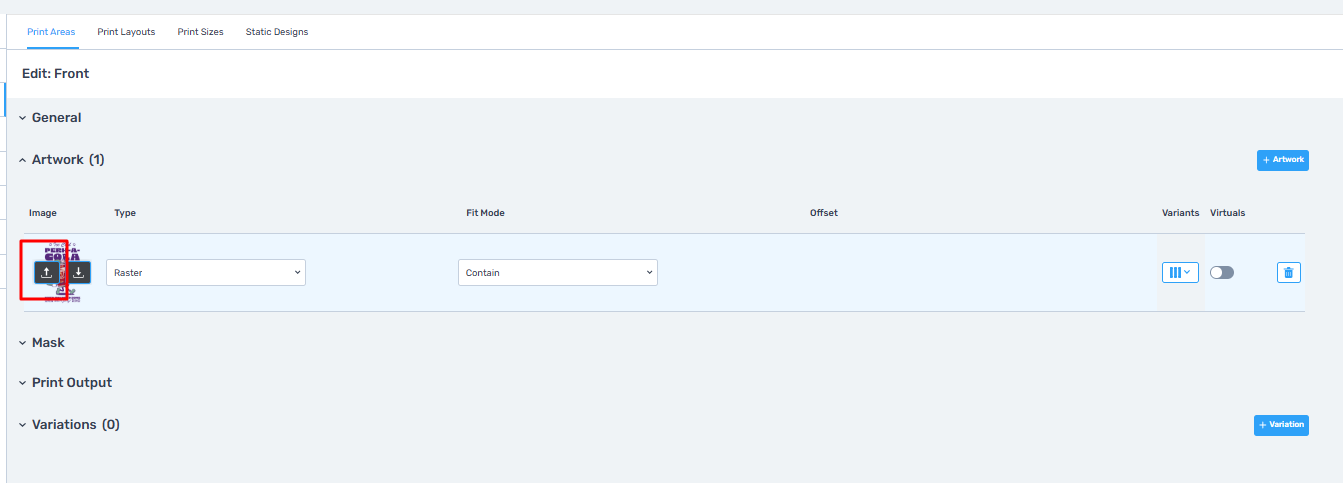The width and height of the screenshot is (1343, 483).
Task: Open the Variants columns icon button
Action: click(1179, 272)
